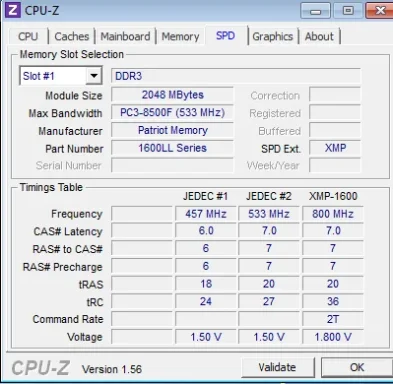Select the 533 MHz frequency cell
This screenshot has width=393, height=384.
[x=269, y=214]
